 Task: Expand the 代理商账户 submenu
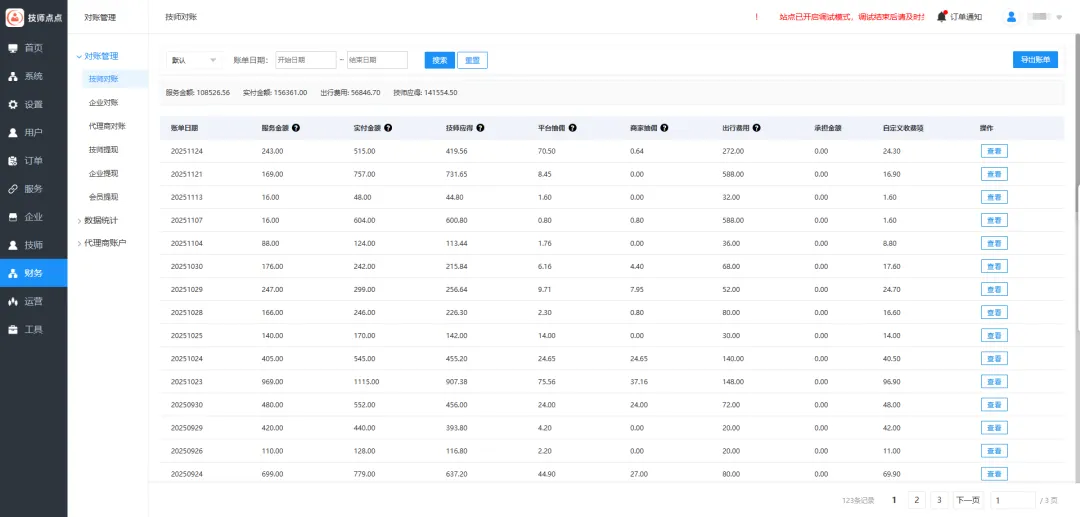click(105, 242)
